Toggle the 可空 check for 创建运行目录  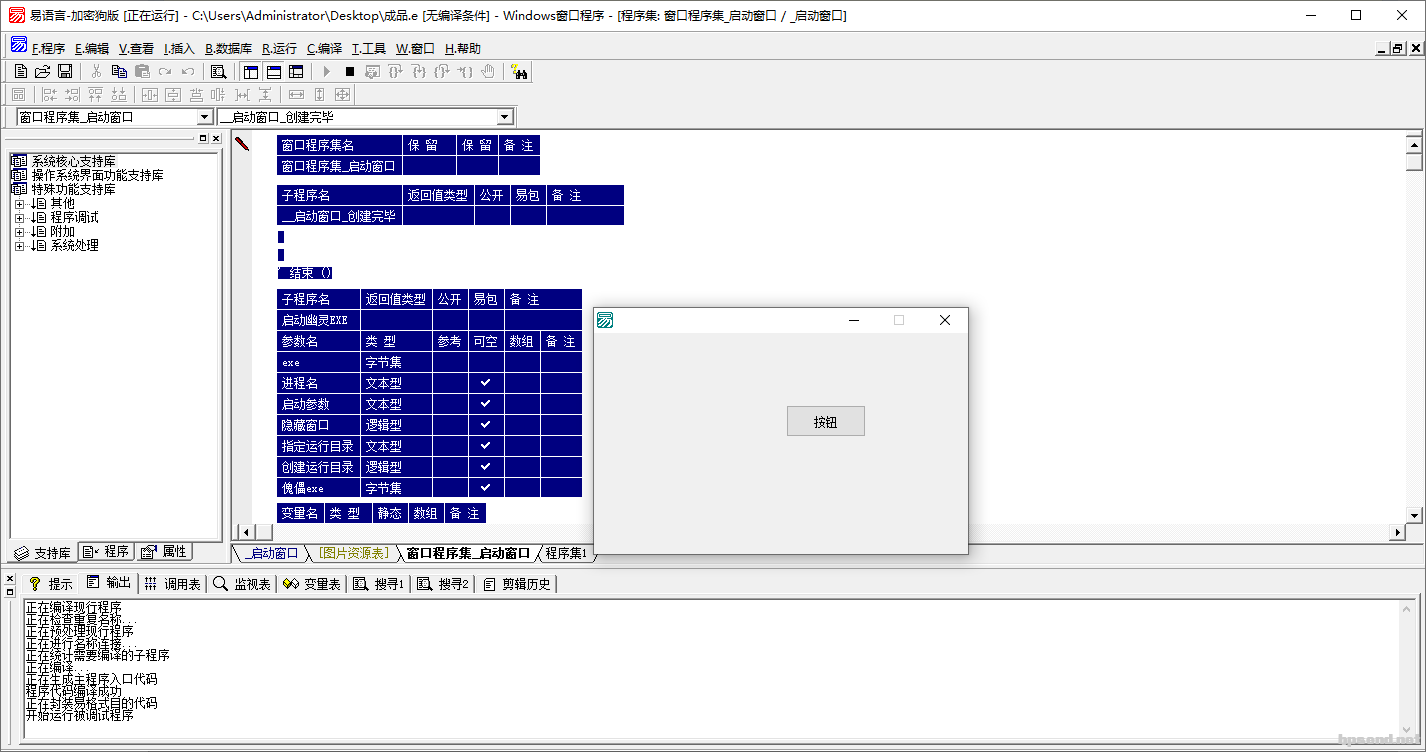pos(486,467)
